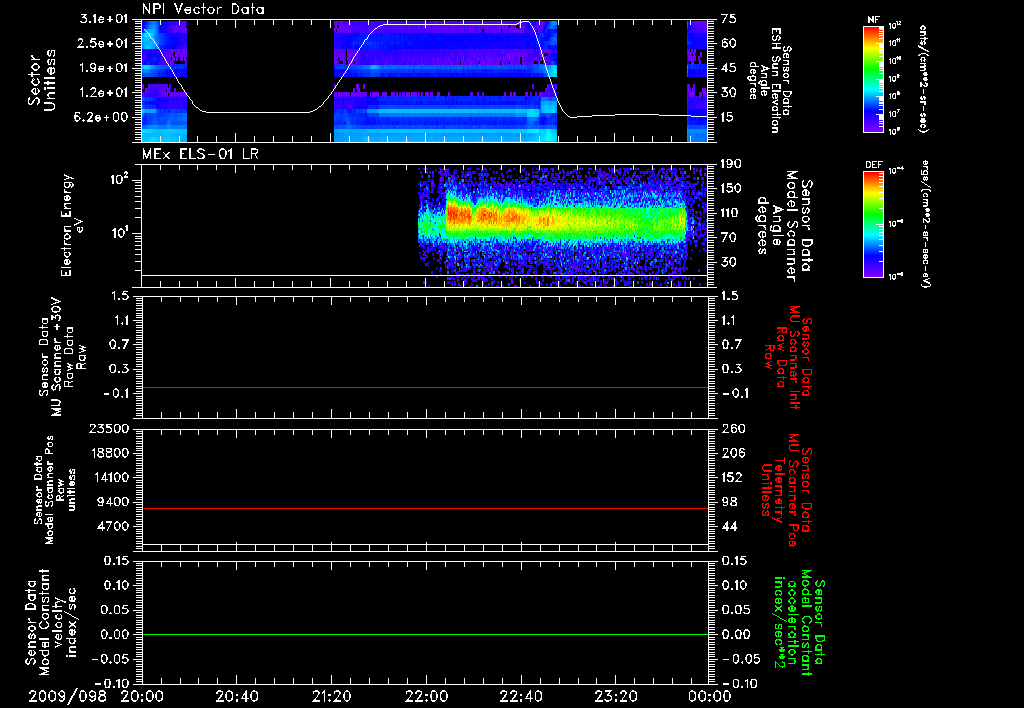Select the Electron Energy eV axis label
The height and width of the screenshot is (708, 1024).
click(71, 225)
